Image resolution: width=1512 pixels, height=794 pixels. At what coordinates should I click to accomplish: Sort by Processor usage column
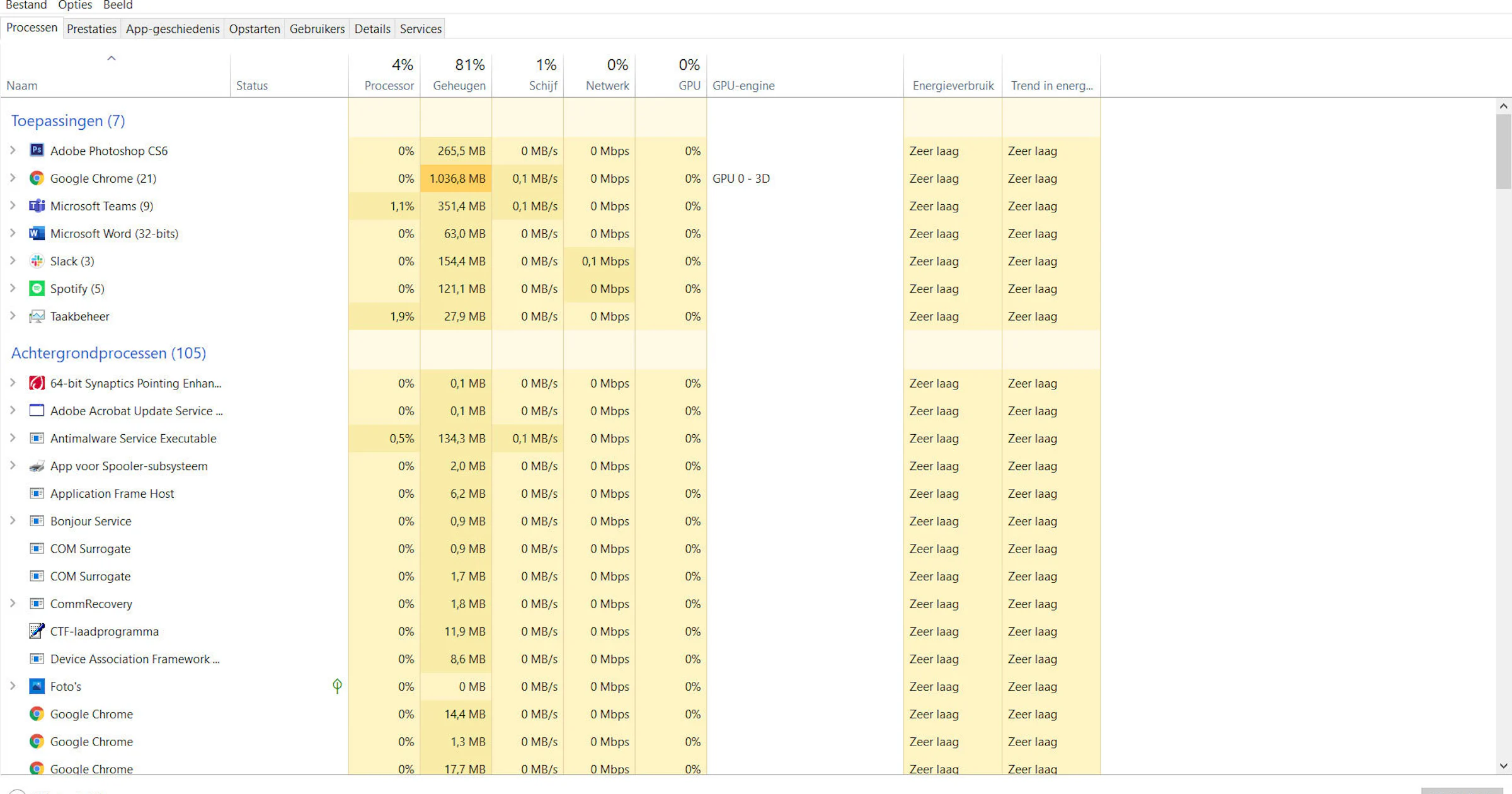(x=384, y=76)
